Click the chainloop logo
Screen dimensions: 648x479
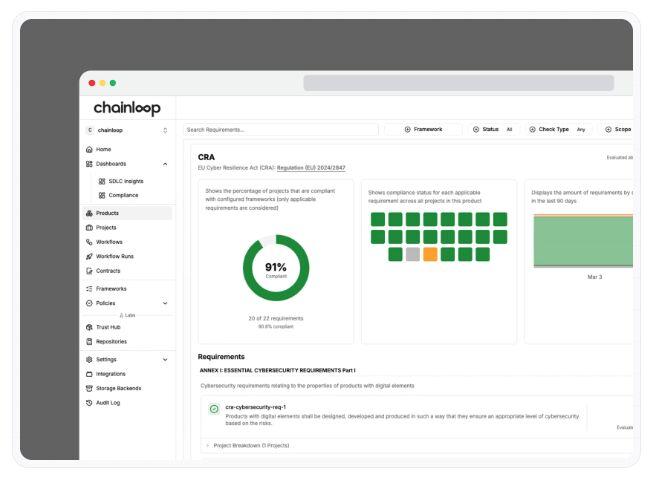pos(127,108)
